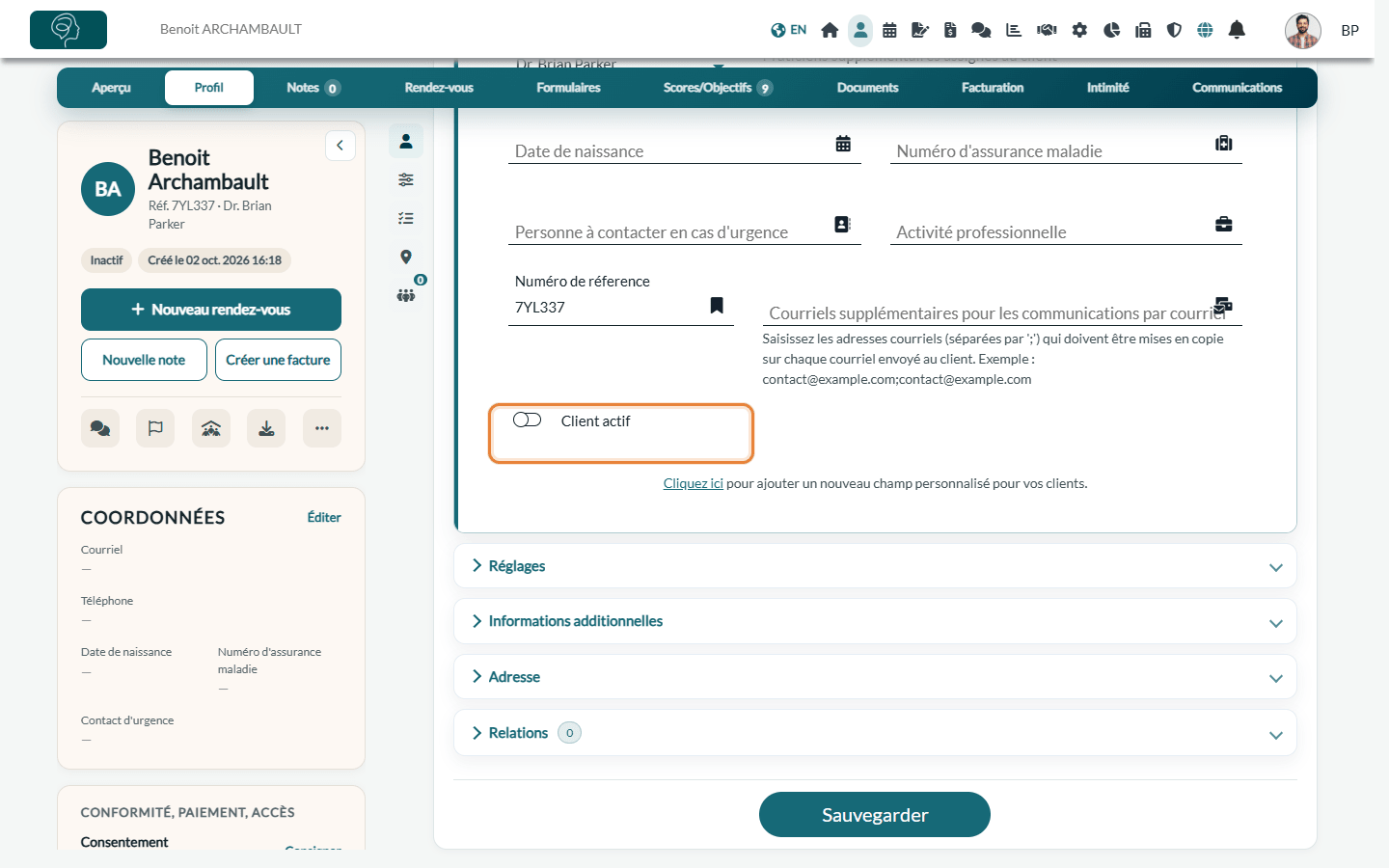The width and height of the screenshot is (1389, 868).
Task: Switch to the Aperçu tab
Action: [112, 88]
